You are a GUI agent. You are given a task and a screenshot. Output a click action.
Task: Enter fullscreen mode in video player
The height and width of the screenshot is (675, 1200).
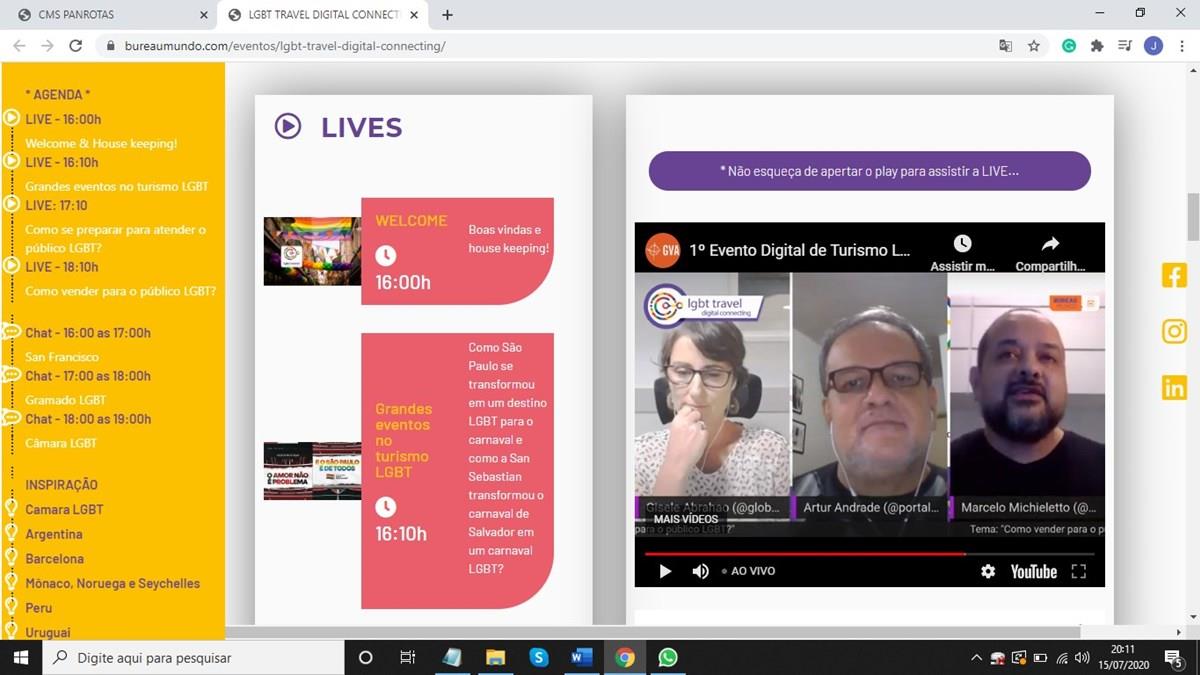point(1078,571)
